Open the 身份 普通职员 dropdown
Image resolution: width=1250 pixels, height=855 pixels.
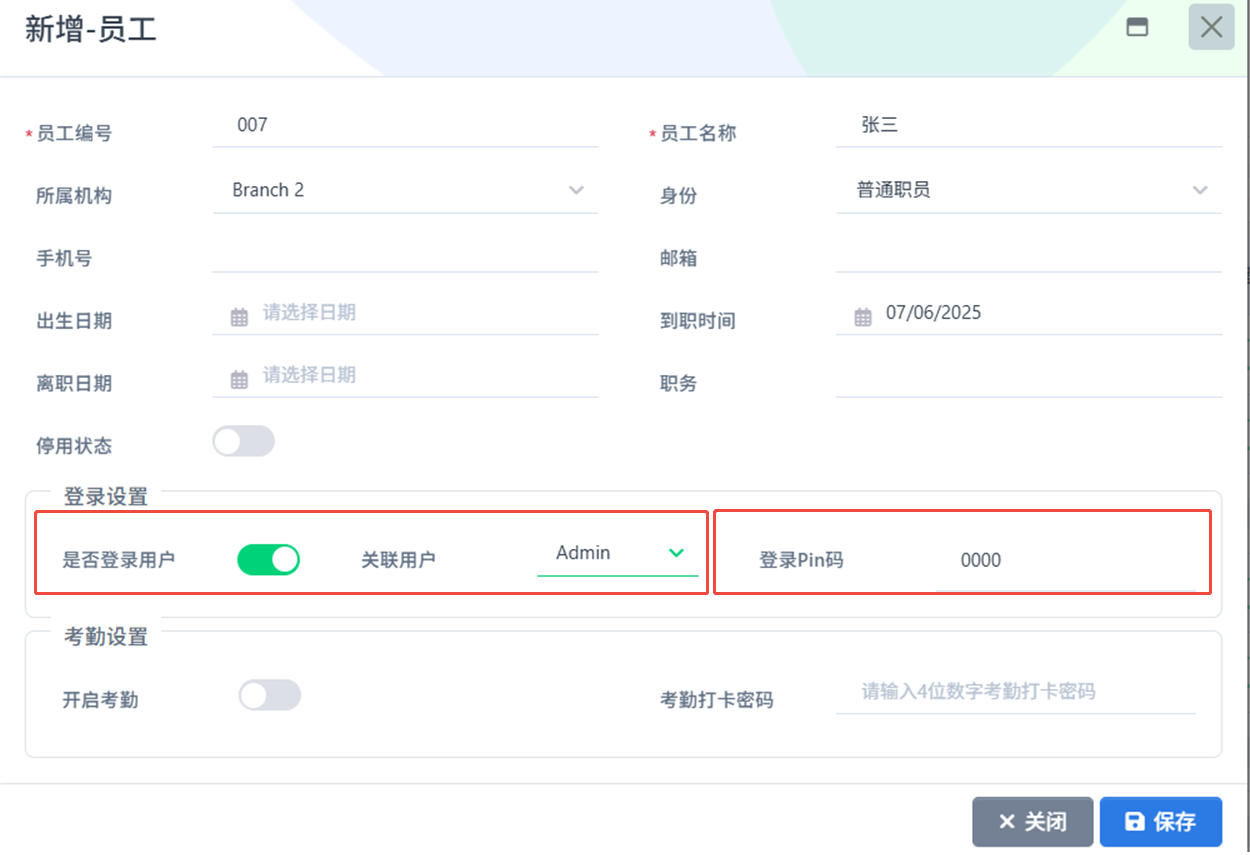tap(1029, 190)
